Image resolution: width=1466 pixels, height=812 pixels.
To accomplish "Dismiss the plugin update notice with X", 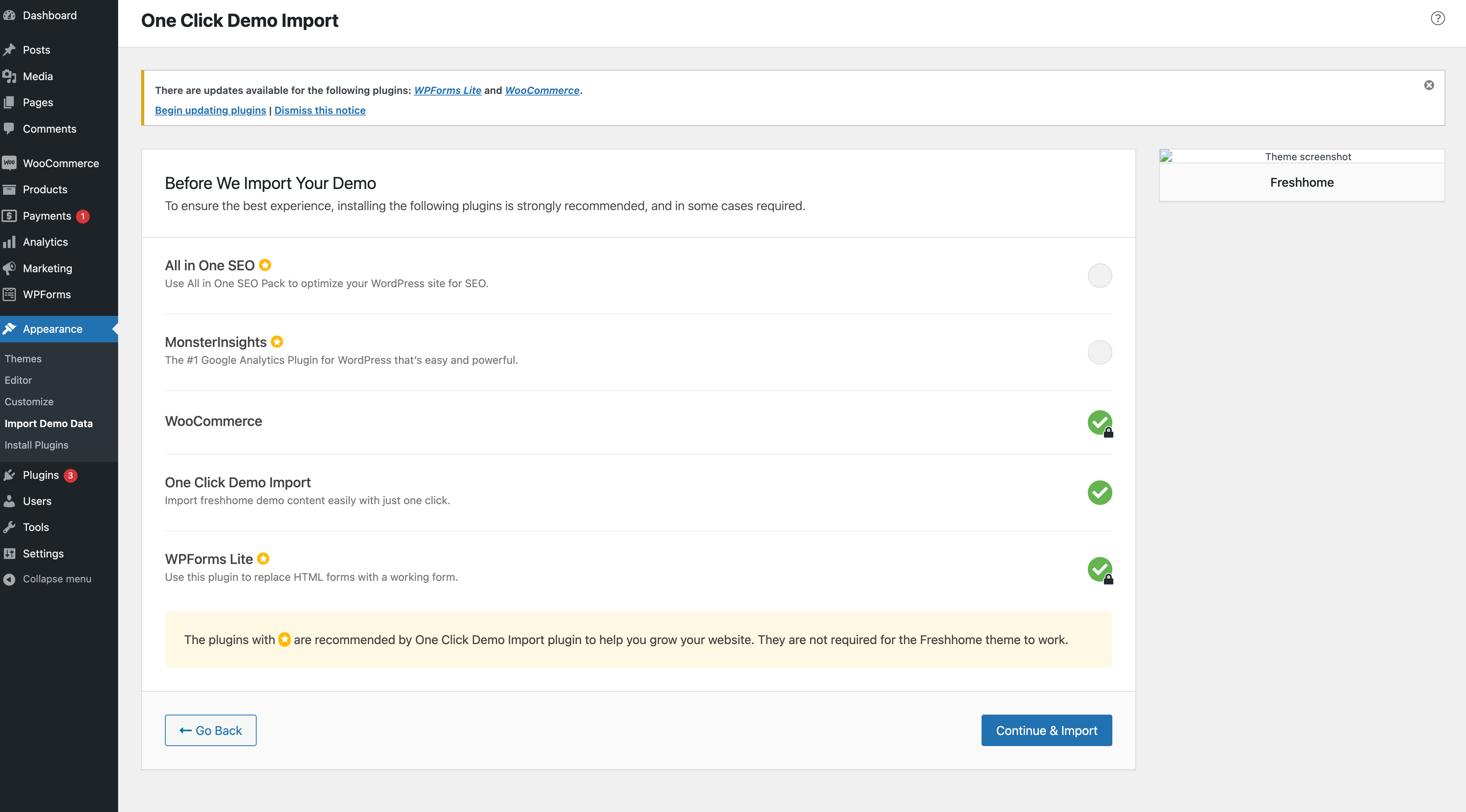I will click(1429, 85).
